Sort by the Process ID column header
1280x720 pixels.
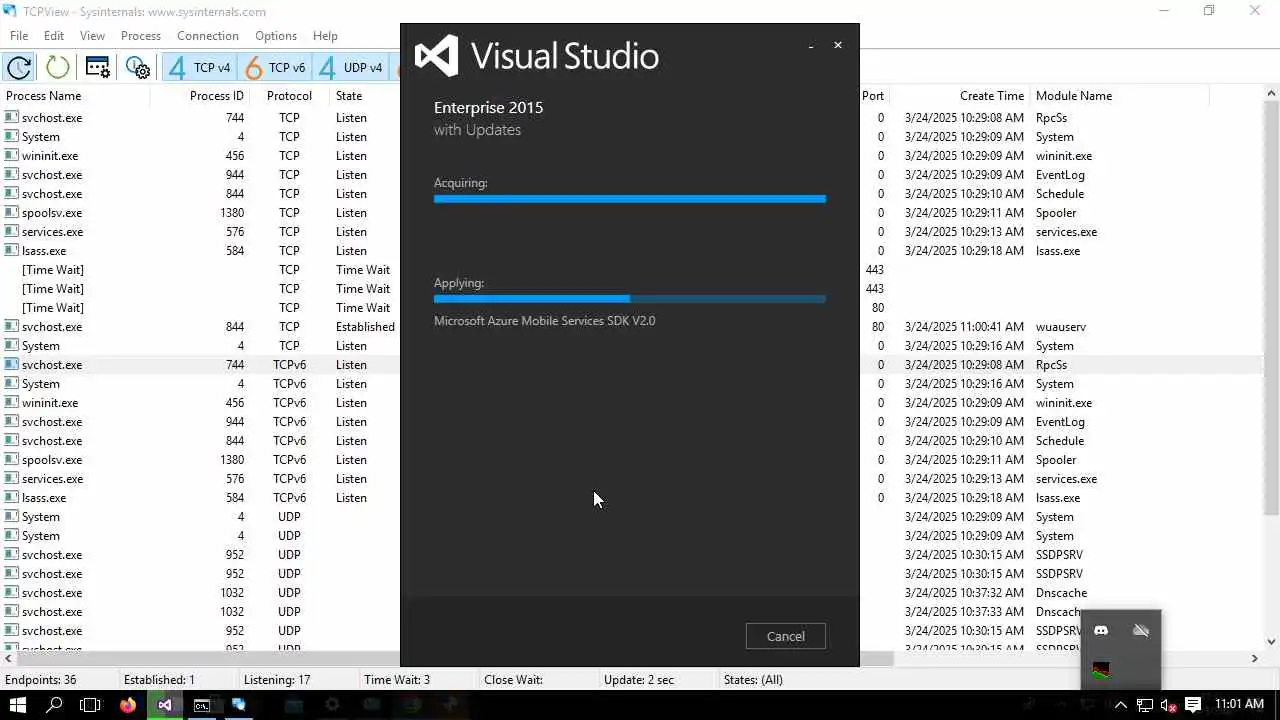coord(200,96)
